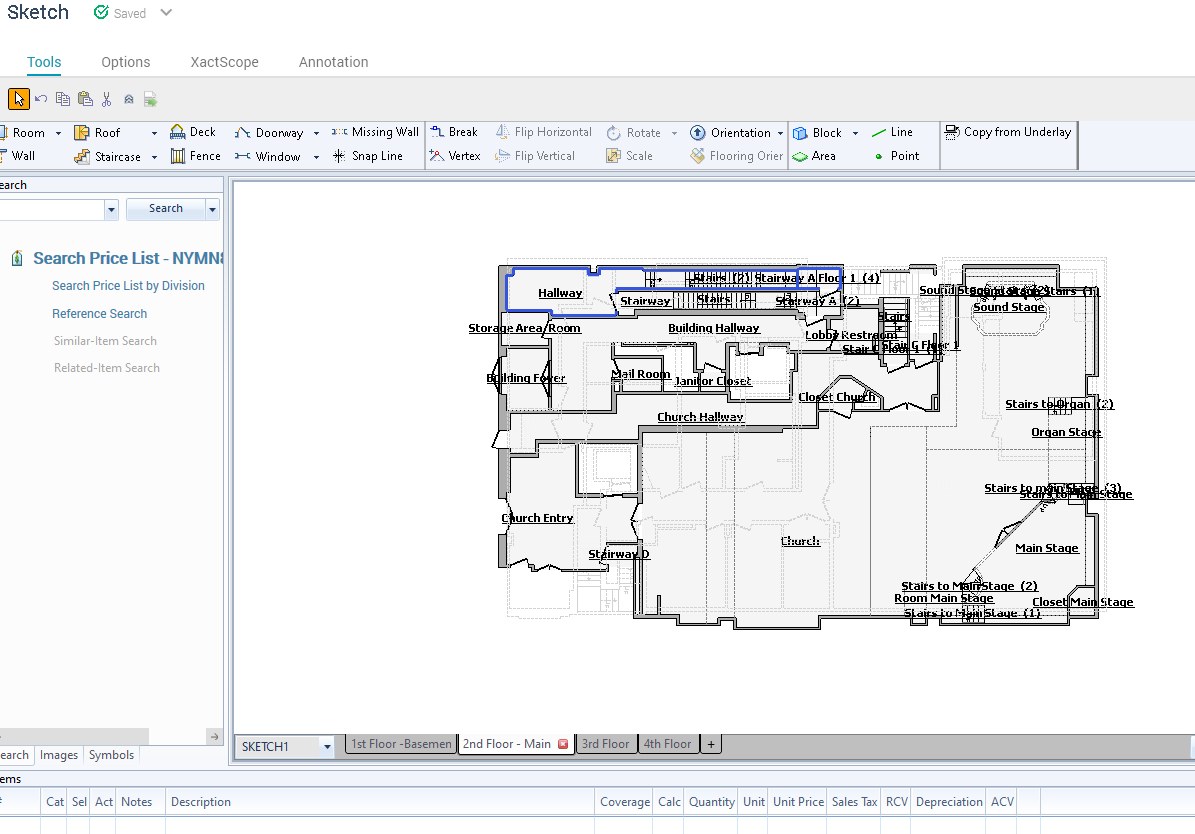Screen dimensions: 1195x834
Task: Close the 2nd Floor - Main tab
Action: pyautogui.click(x=563, y=744)
